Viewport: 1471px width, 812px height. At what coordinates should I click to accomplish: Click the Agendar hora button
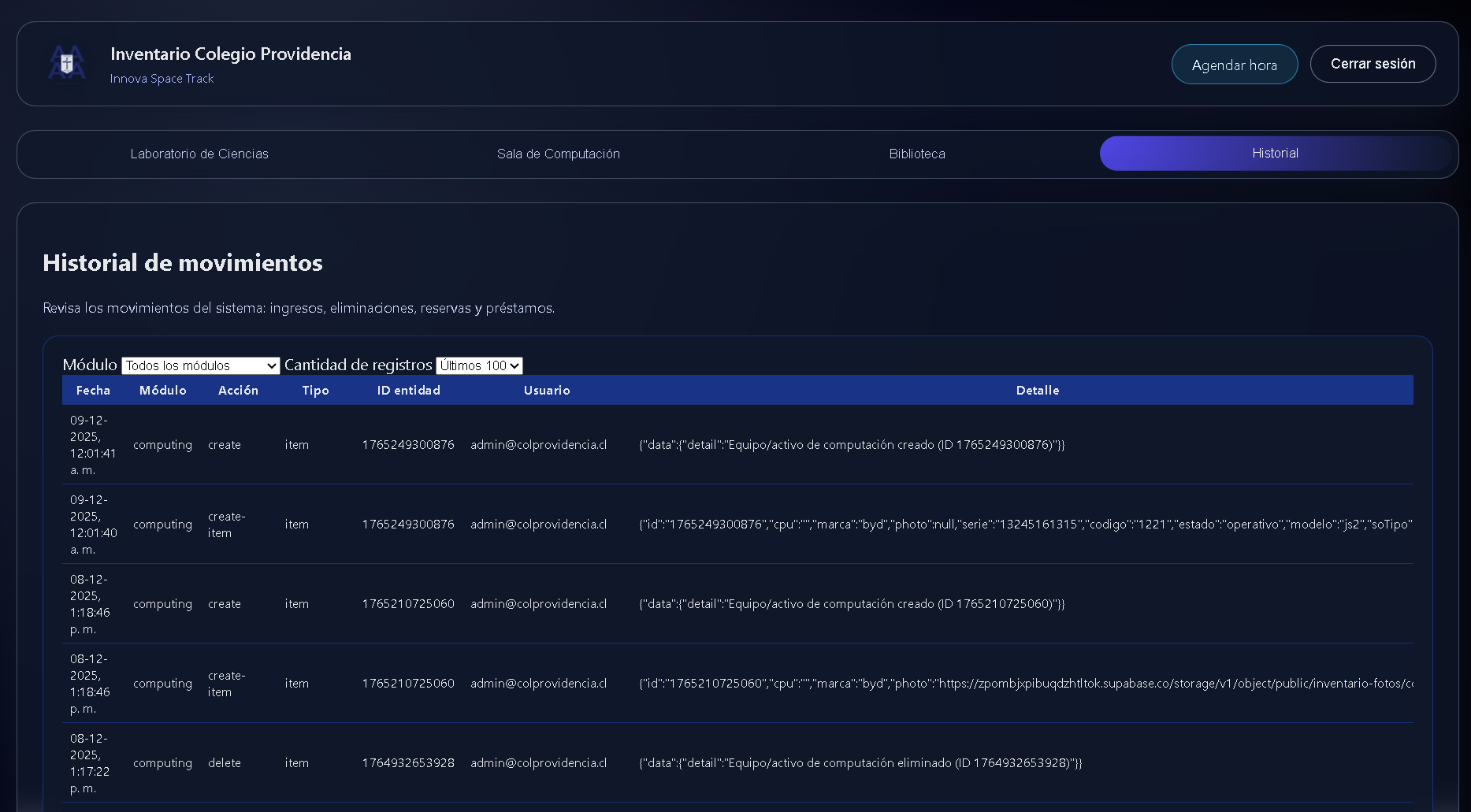click(1234, 65)
